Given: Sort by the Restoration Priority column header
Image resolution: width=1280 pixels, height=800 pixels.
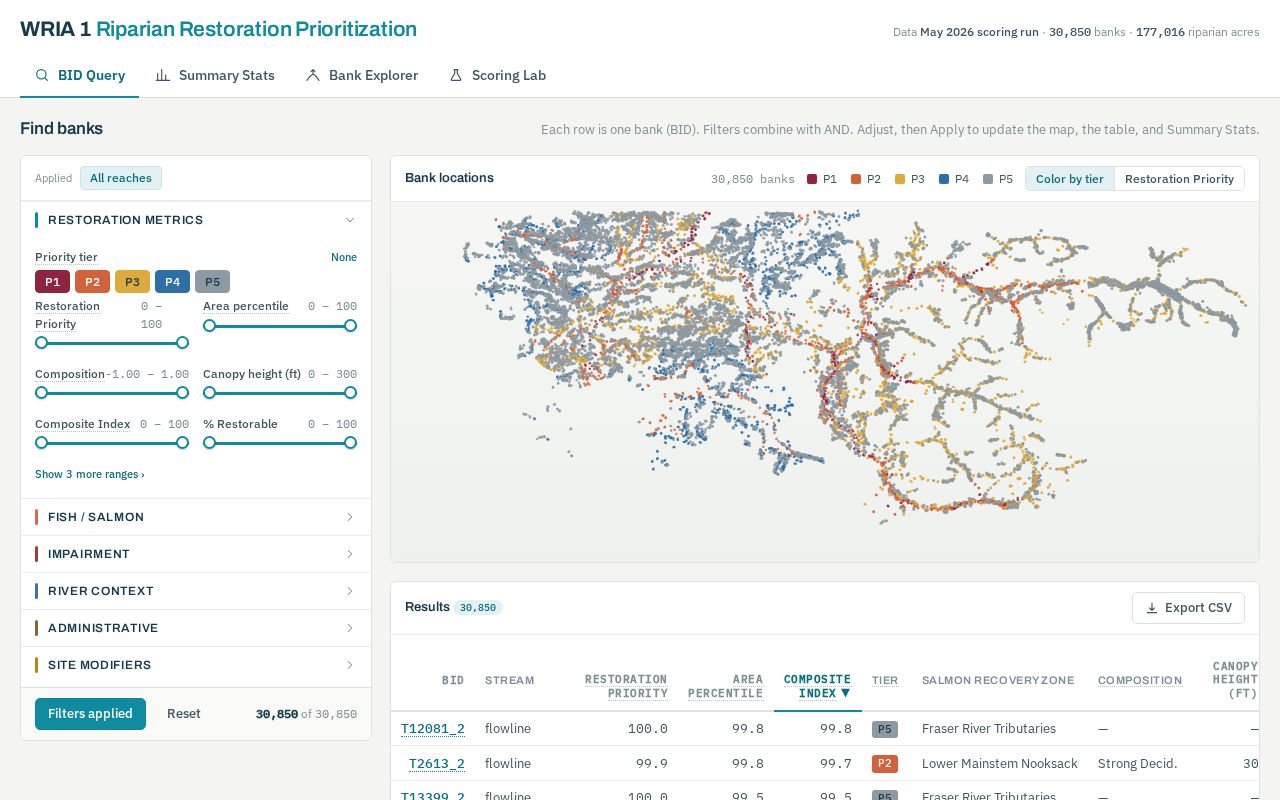Looking at the screenshot, I should coord(626,686).
